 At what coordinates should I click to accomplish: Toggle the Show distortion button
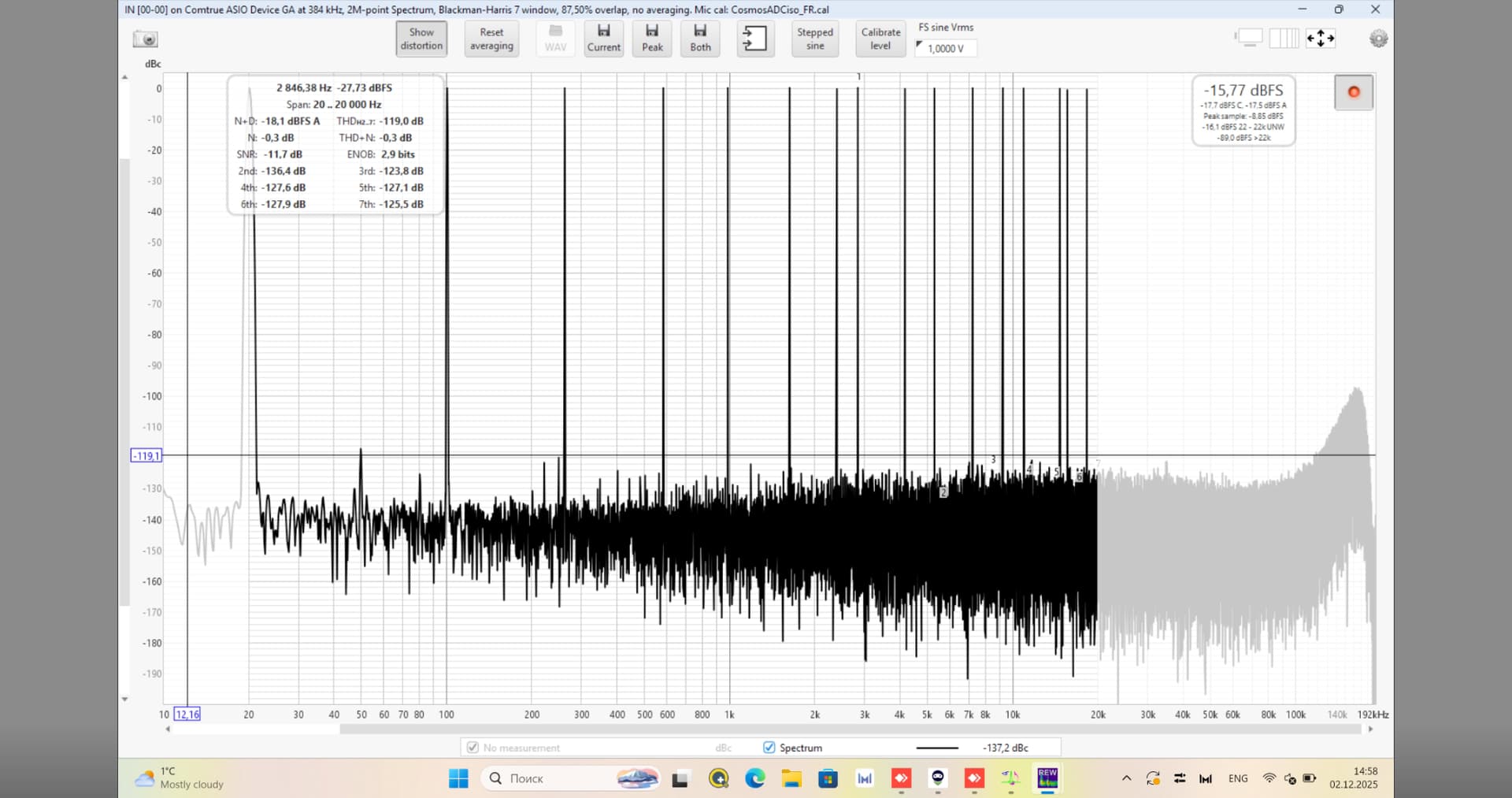pyautogui.click(x=421, y=39)
